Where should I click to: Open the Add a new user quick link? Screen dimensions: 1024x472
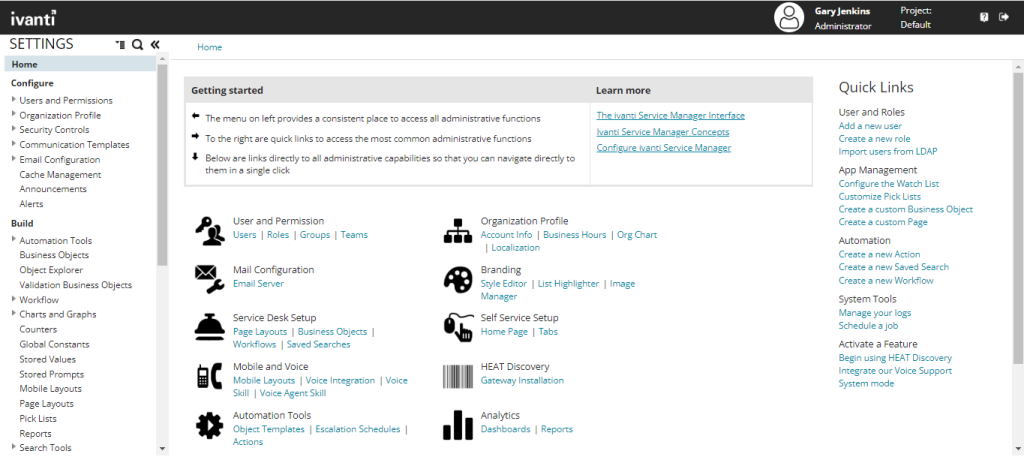870,125
